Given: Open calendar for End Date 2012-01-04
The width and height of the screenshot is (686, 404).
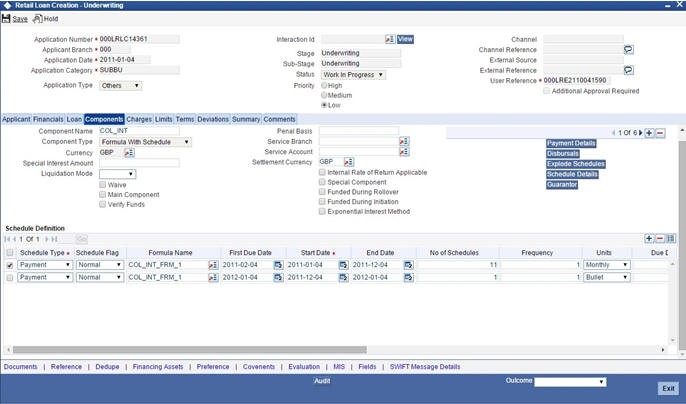Looking at the screenshot, I should tap(409, 278).
